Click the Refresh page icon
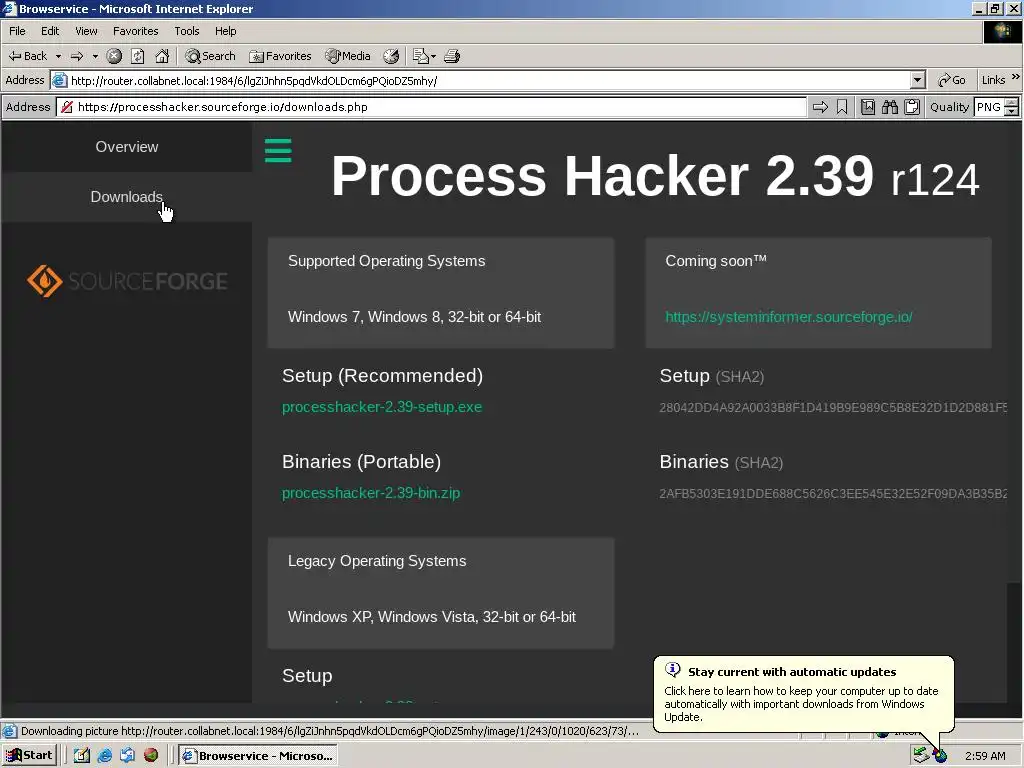The width and height of the screenshot is (1024, 768). (x=138, y=56)
